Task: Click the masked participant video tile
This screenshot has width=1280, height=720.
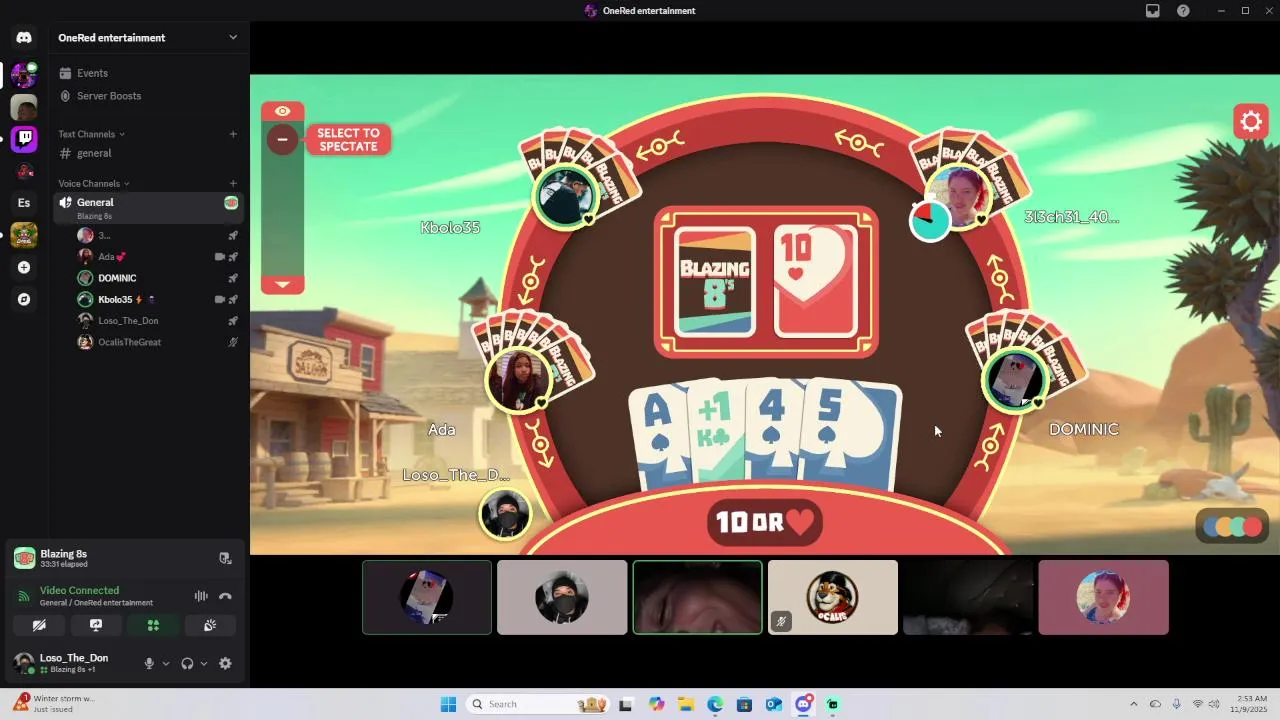Action: point(562,597)
